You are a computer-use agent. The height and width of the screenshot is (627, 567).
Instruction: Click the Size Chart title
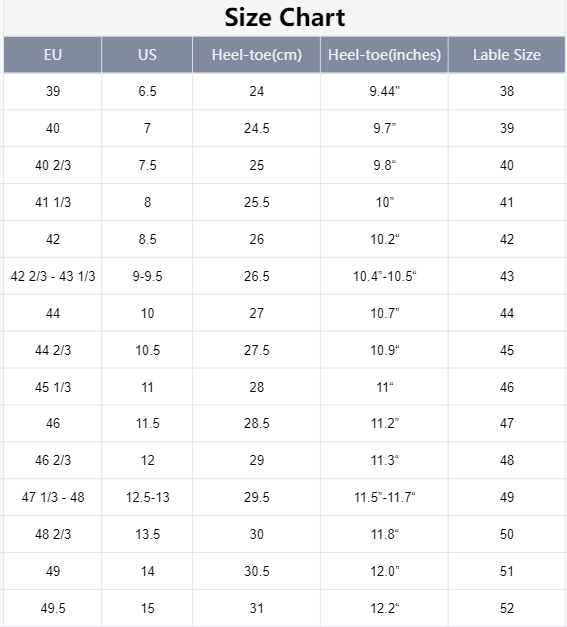[x=285, y=18]
